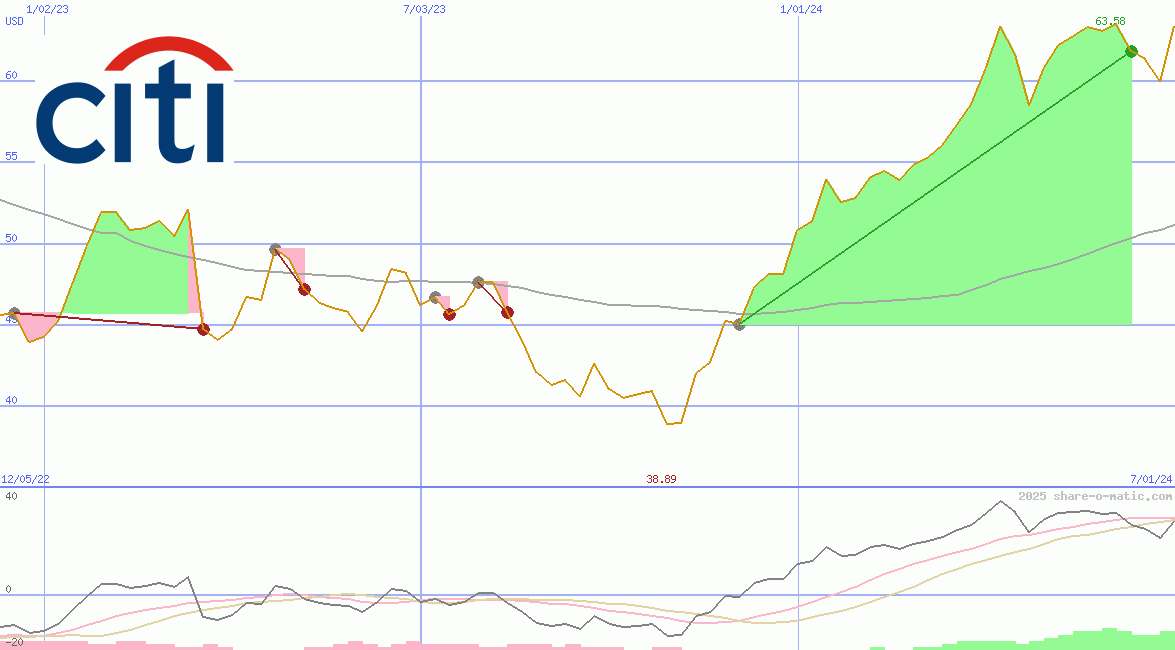Click the green volume bars at bottom right
Viewport: 1175px width, 650px height.
pos(1100,640)
